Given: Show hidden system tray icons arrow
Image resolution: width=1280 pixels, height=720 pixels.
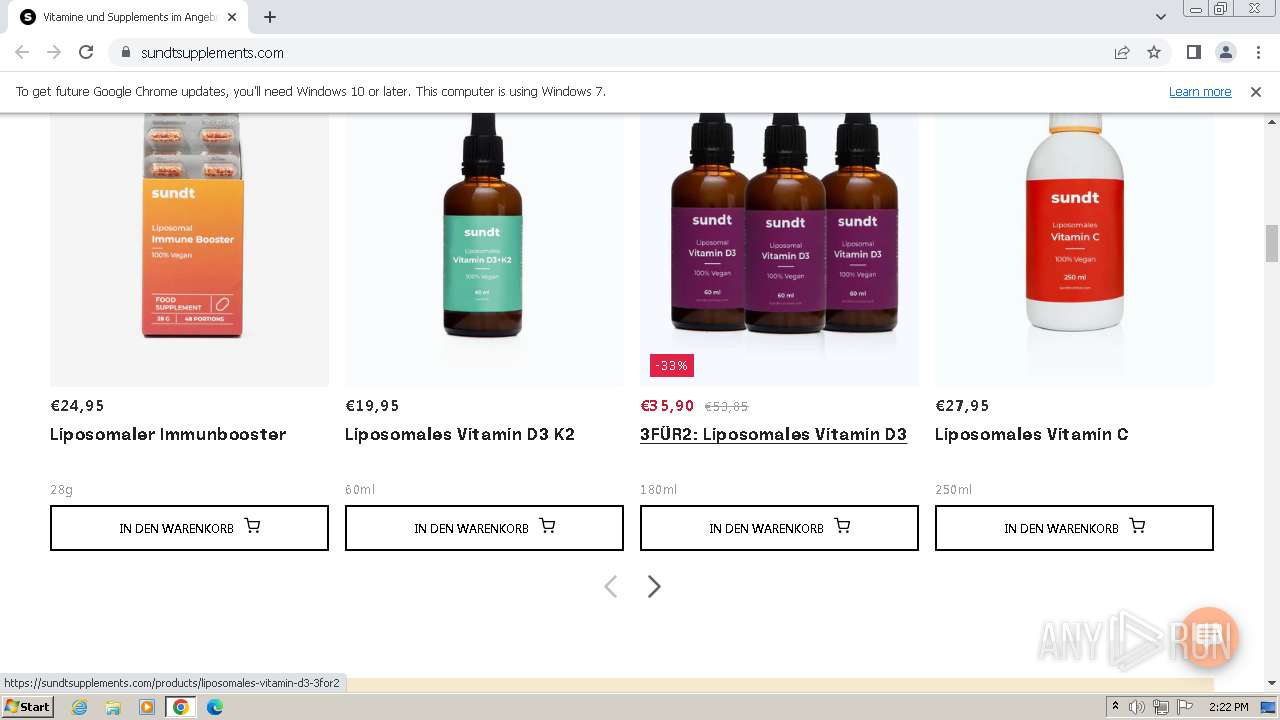Looking at the screenshot, I should (1115, 706).
